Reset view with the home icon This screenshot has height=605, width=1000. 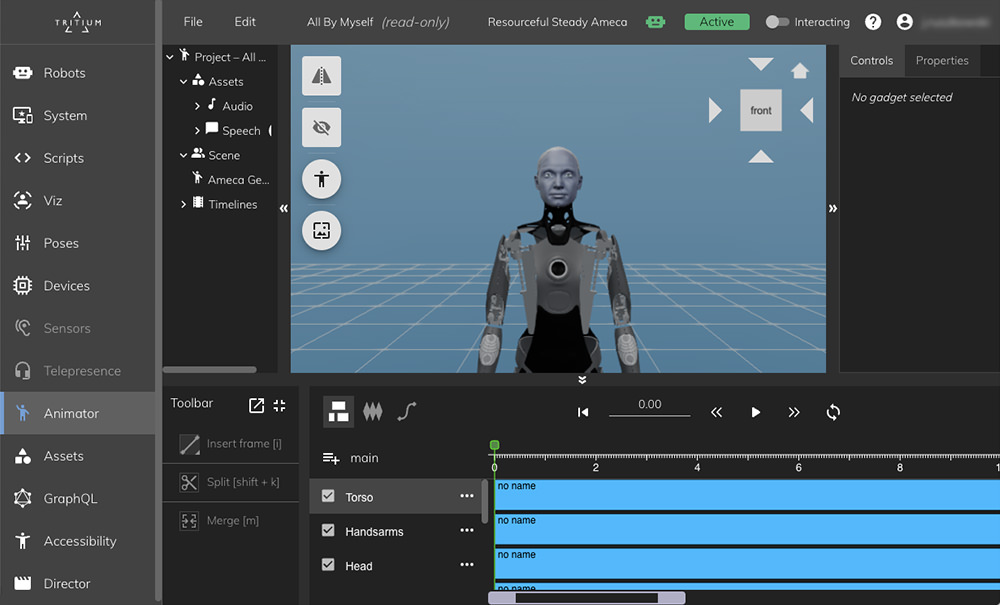tap(800, 71)
